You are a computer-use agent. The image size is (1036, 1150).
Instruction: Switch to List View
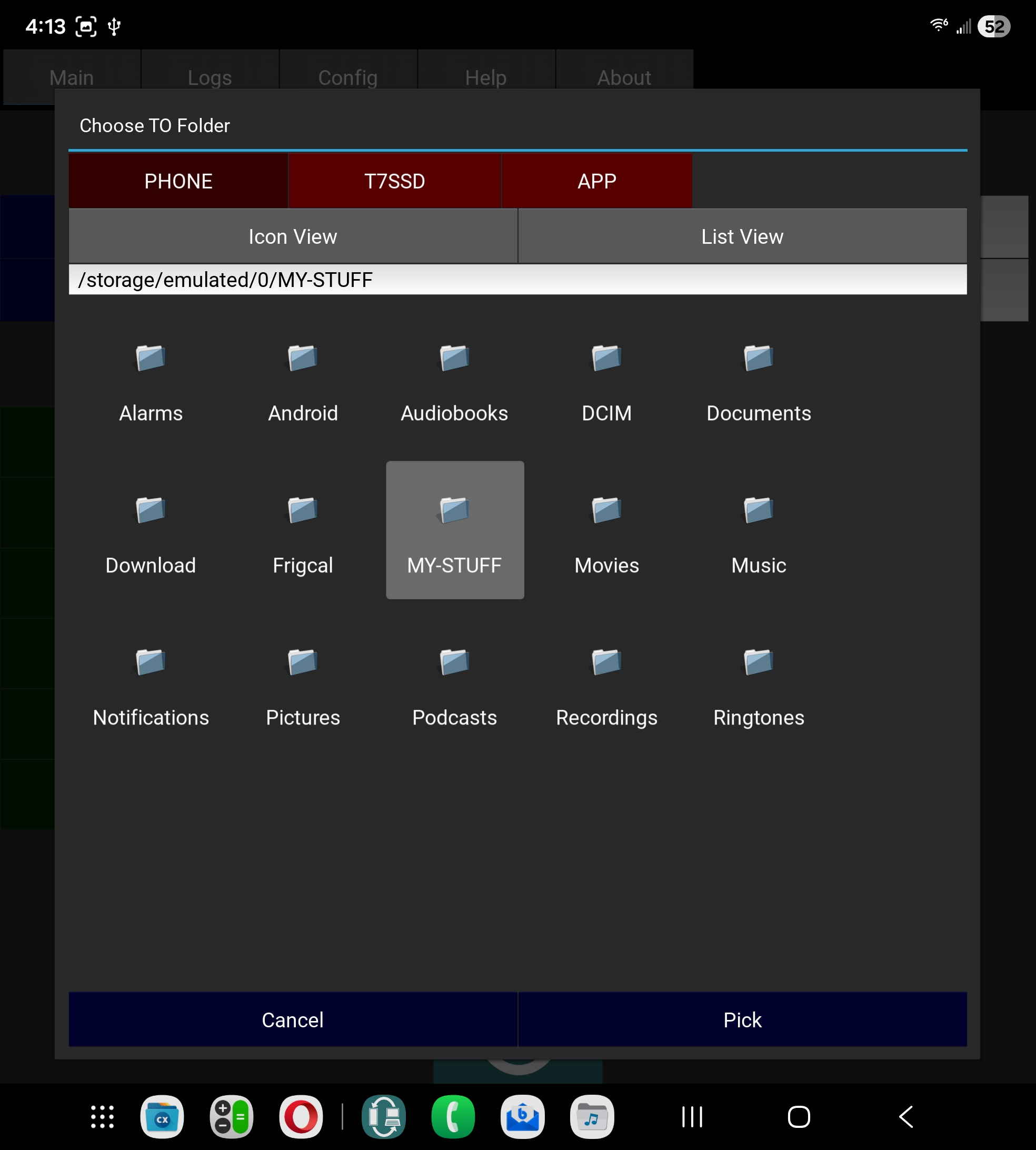tap(742, 236)
